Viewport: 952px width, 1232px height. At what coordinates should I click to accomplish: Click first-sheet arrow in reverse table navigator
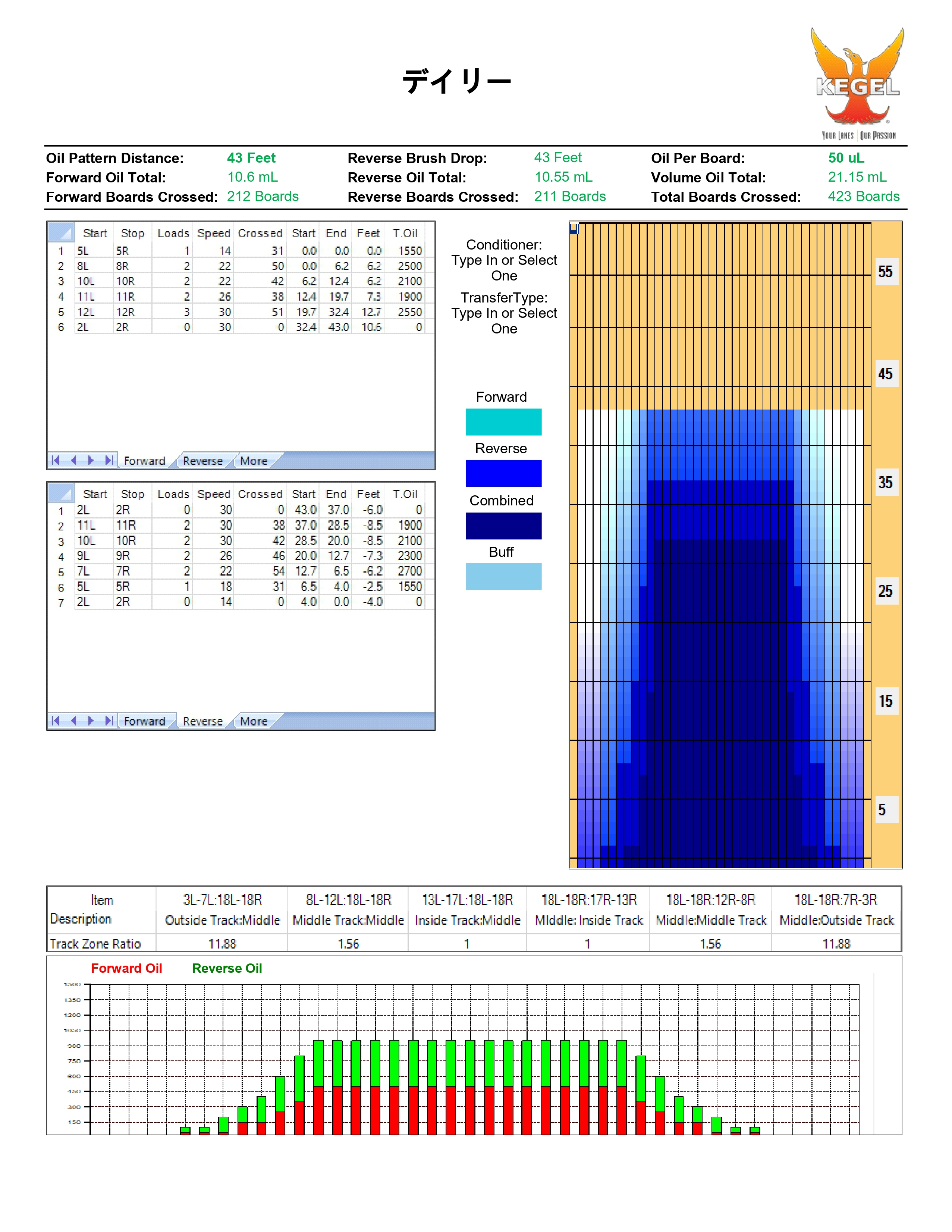point(55,721)
